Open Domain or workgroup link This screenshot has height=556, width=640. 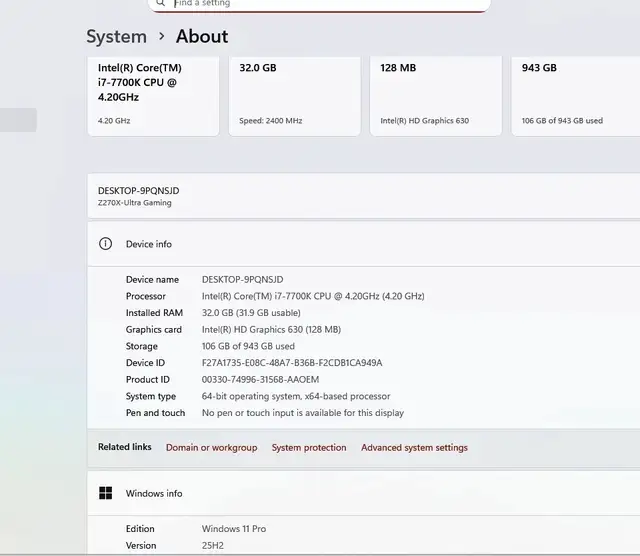click(211, 448)
